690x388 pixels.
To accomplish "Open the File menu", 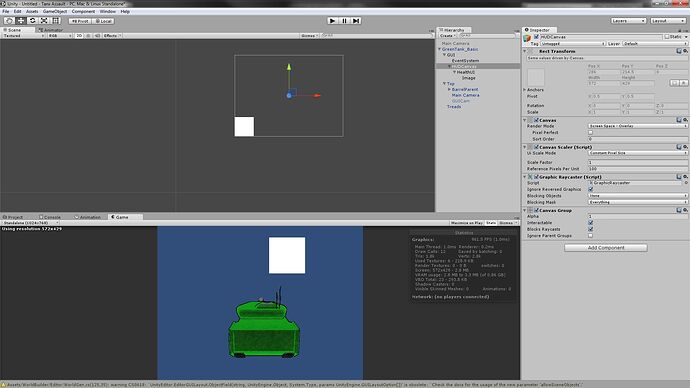I will [x=6, y=11].
